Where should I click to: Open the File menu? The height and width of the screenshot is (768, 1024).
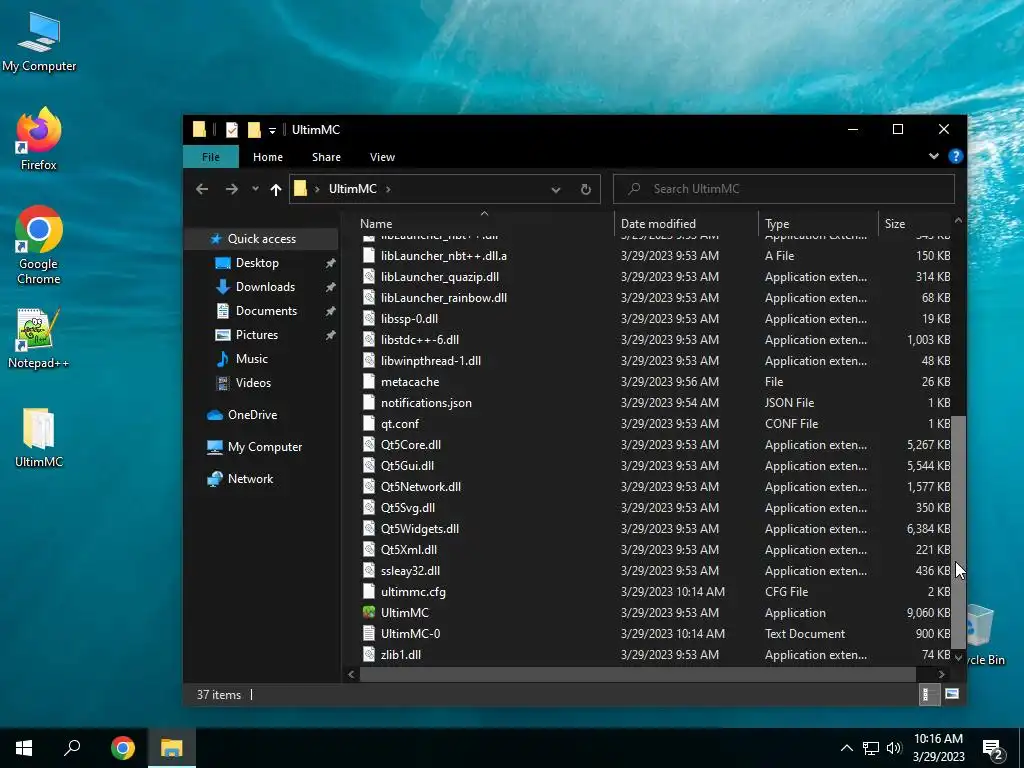210,157
